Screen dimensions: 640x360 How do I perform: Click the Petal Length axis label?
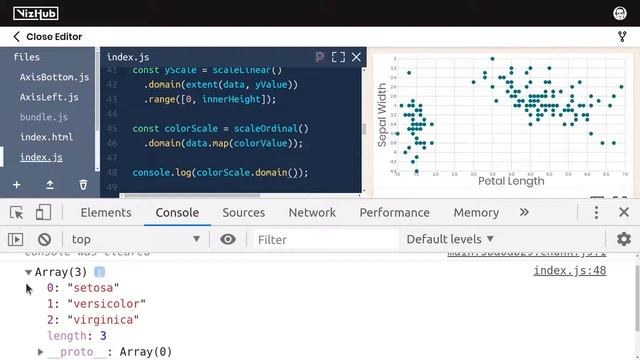(511, 181)
